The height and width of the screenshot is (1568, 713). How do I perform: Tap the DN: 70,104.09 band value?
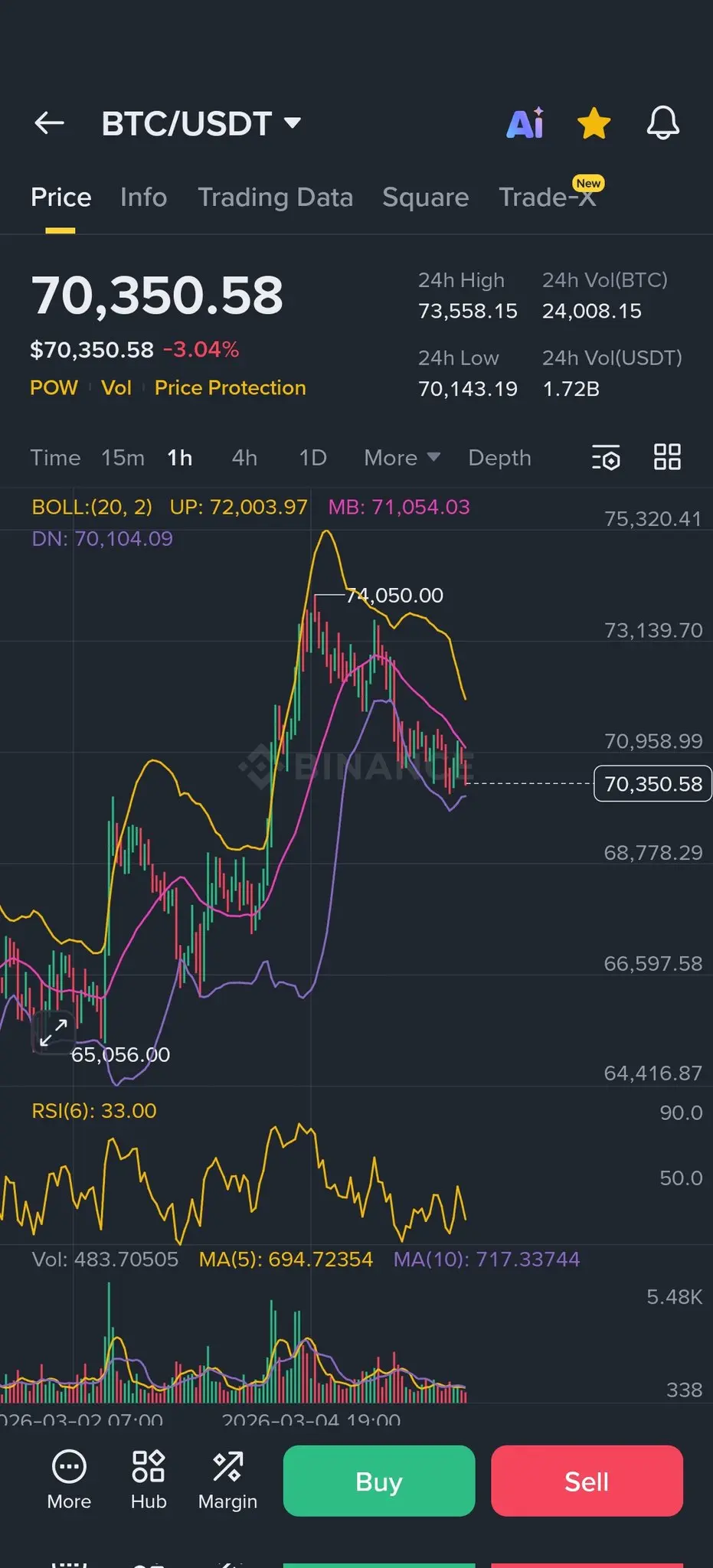[x=102, y=539]
